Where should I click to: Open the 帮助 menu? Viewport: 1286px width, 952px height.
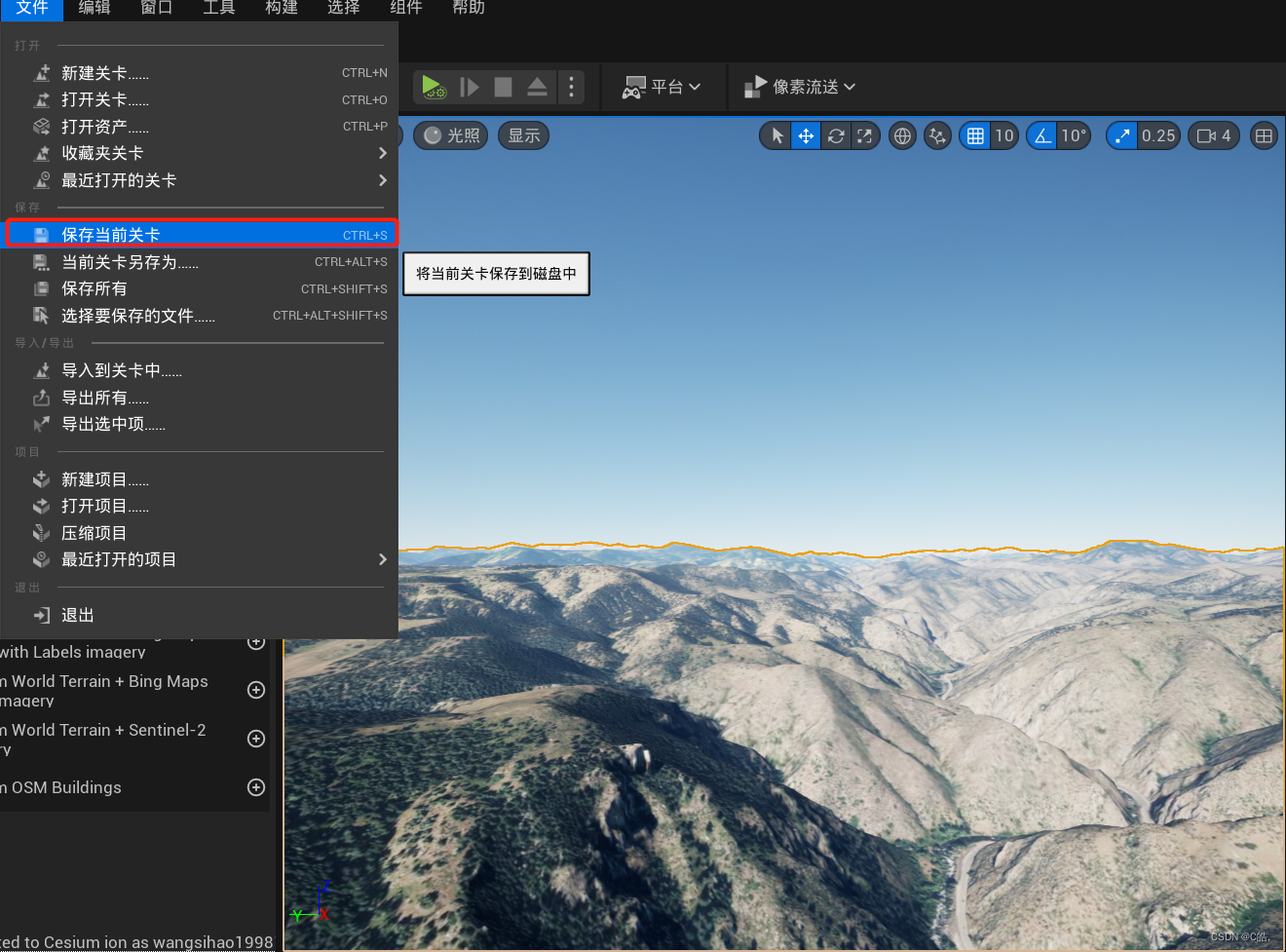pos(469,8)
